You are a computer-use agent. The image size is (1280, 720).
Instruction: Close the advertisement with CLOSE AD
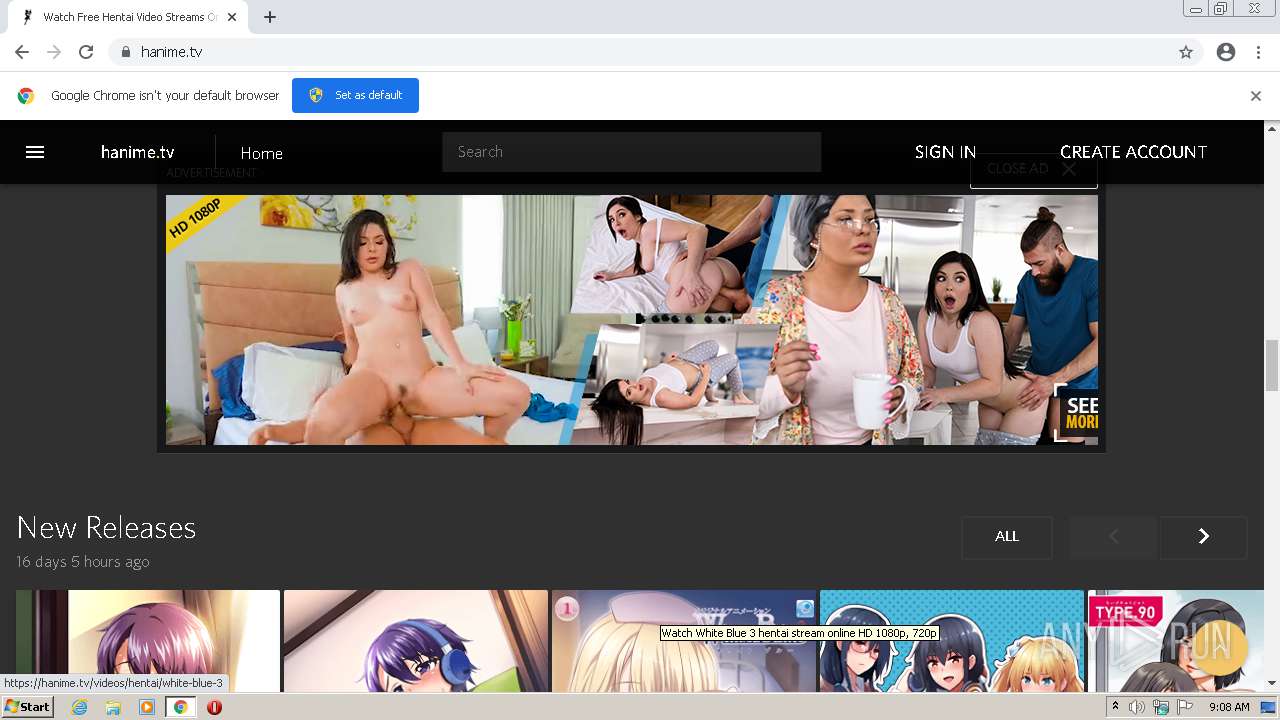[1033, 169]
